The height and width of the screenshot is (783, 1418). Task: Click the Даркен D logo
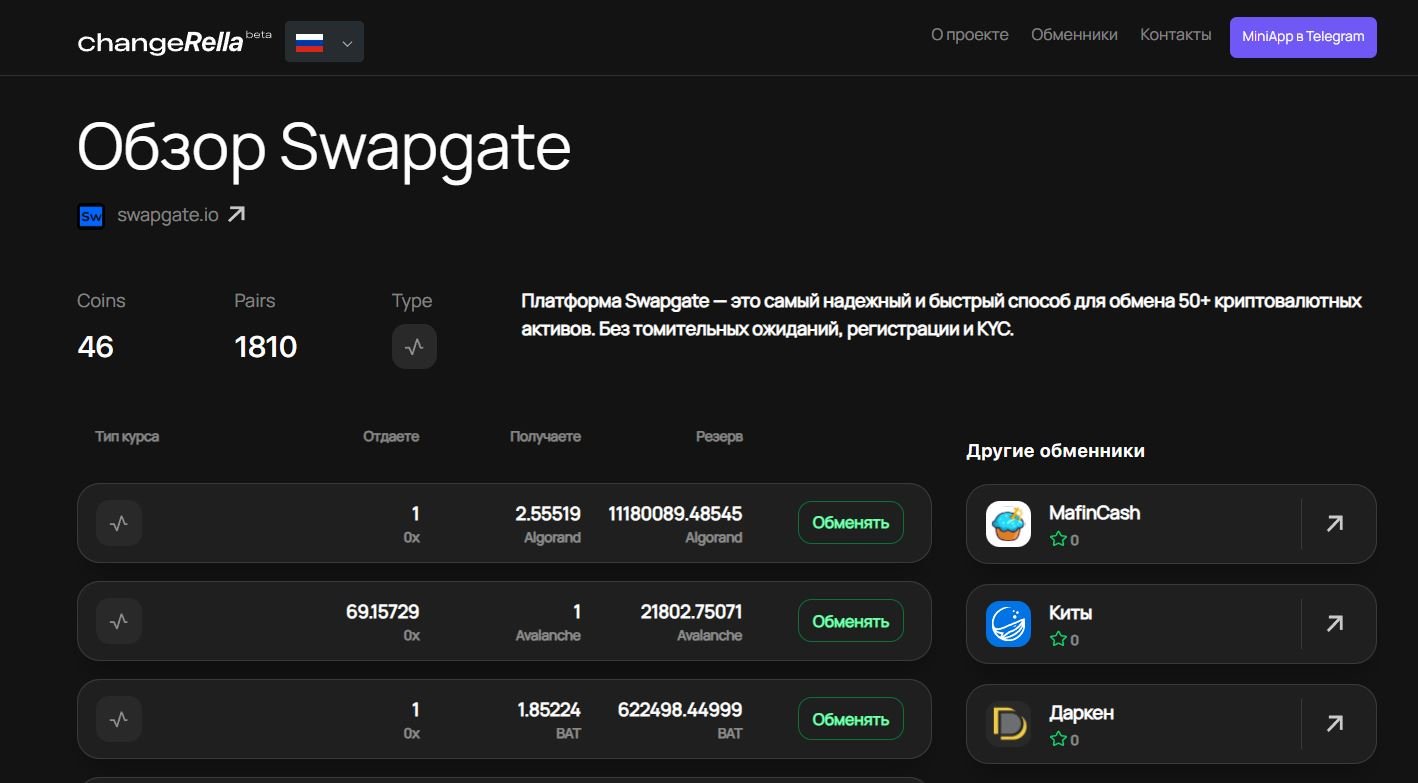[1008, 724]
